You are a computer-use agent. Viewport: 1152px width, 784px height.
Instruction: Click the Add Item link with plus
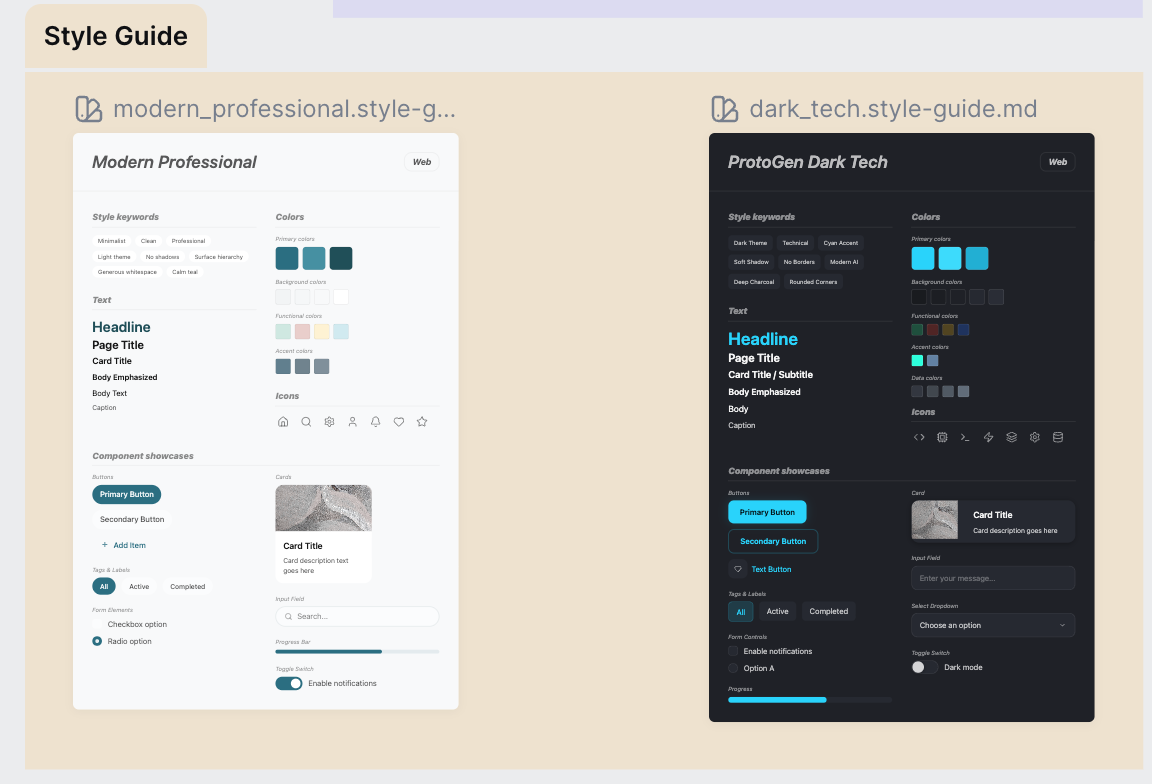124,545
